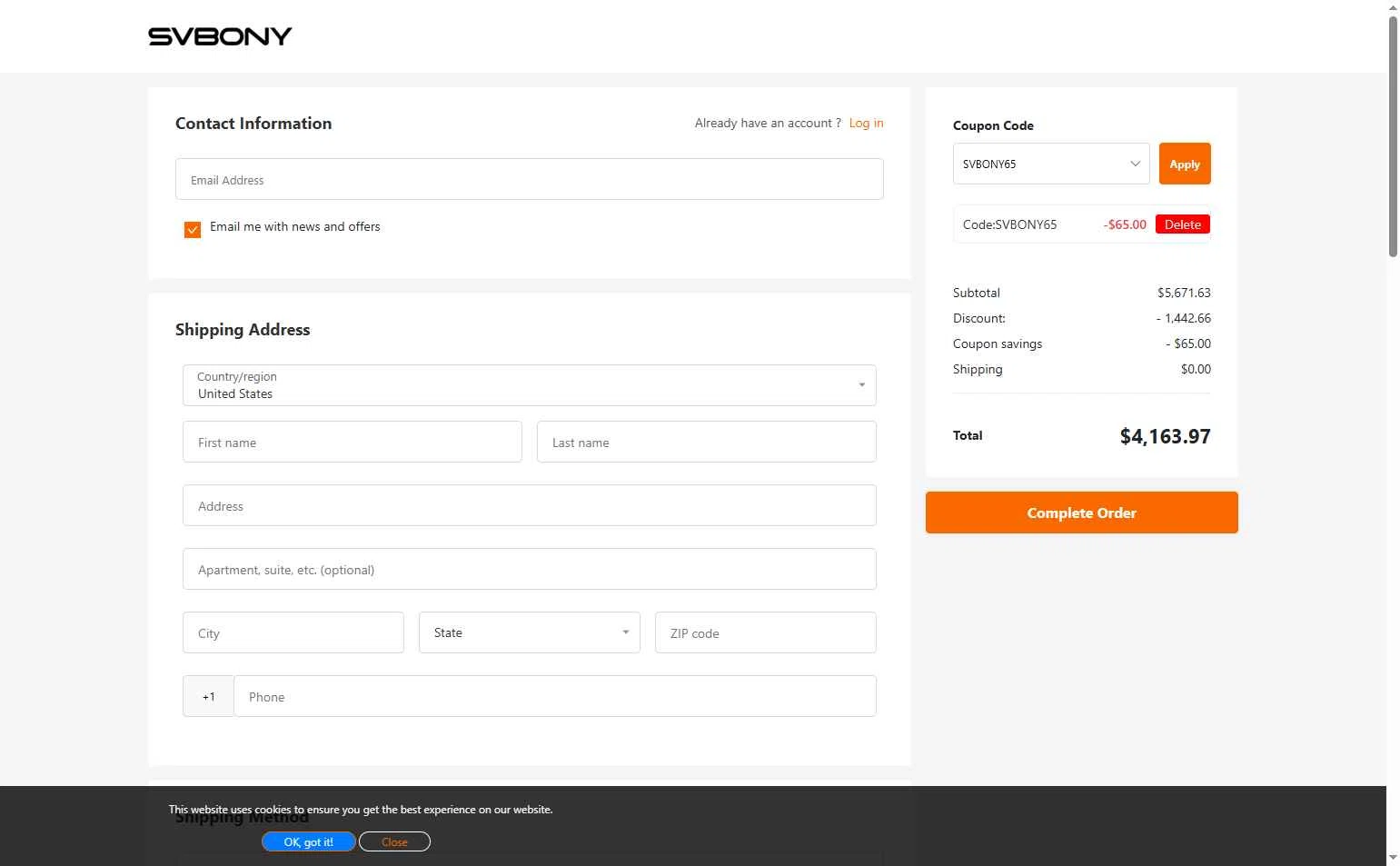Click the red -$65.00 coupon amount
Image resolution: width=1400 pixels, height=866 pixels.
[x=1125, y=224]
